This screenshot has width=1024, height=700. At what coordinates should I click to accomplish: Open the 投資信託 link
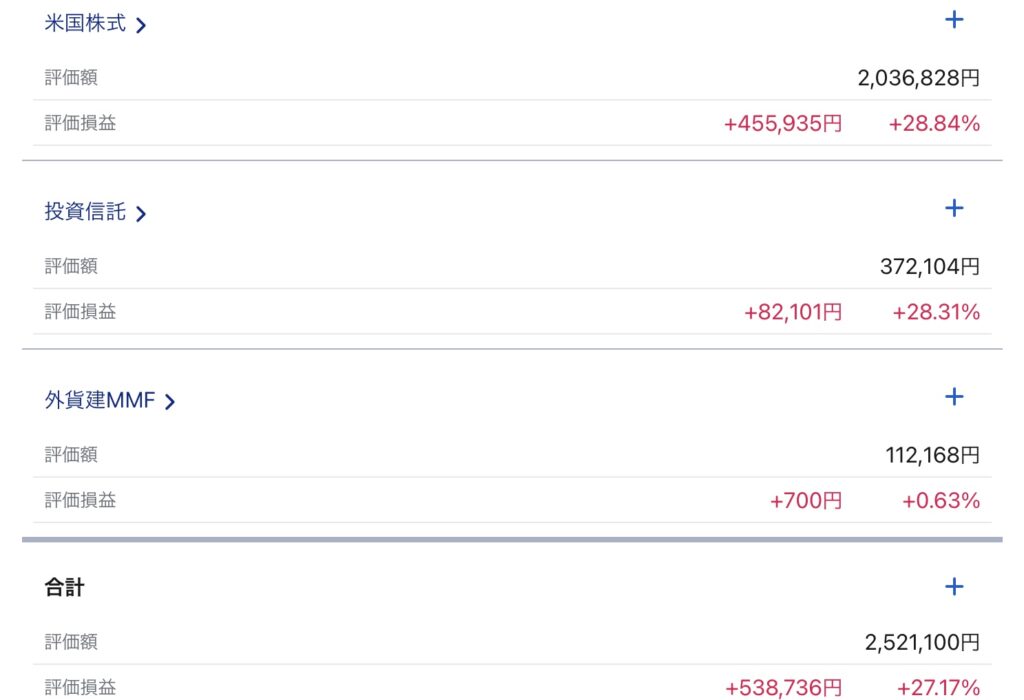(x=85, y=212)
